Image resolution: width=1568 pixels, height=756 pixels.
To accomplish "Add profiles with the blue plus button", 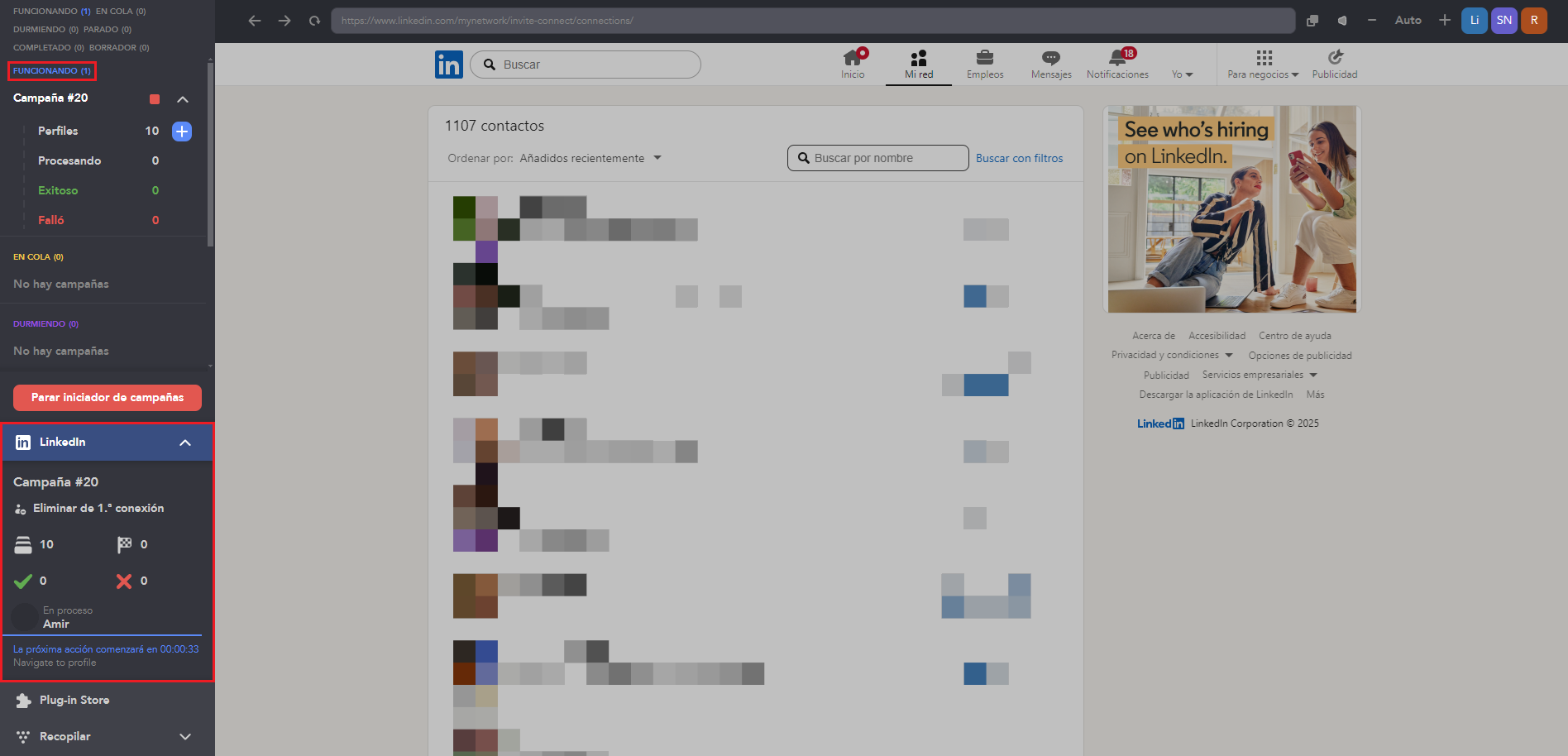I will click(182, 131).
